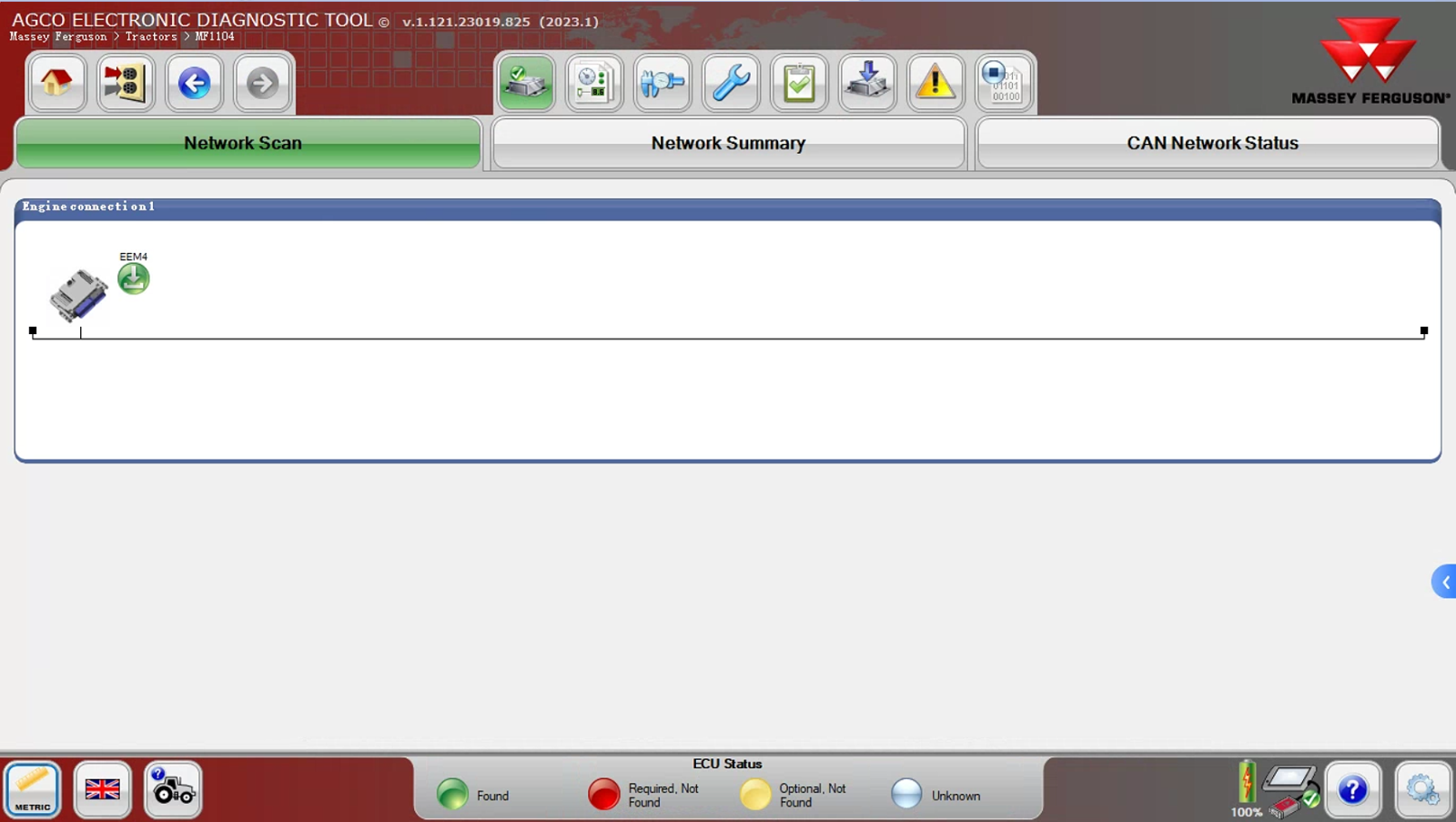Switch to the Network Summary tab
Screen dimensions: 1456x822
pyautogui.click(x=728, y=143)
